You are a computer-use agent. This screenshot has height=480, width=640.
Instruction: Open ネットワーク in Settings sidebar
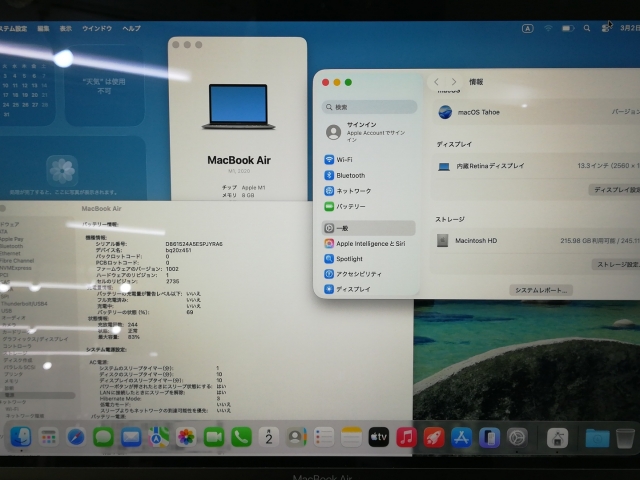point(369,191)
